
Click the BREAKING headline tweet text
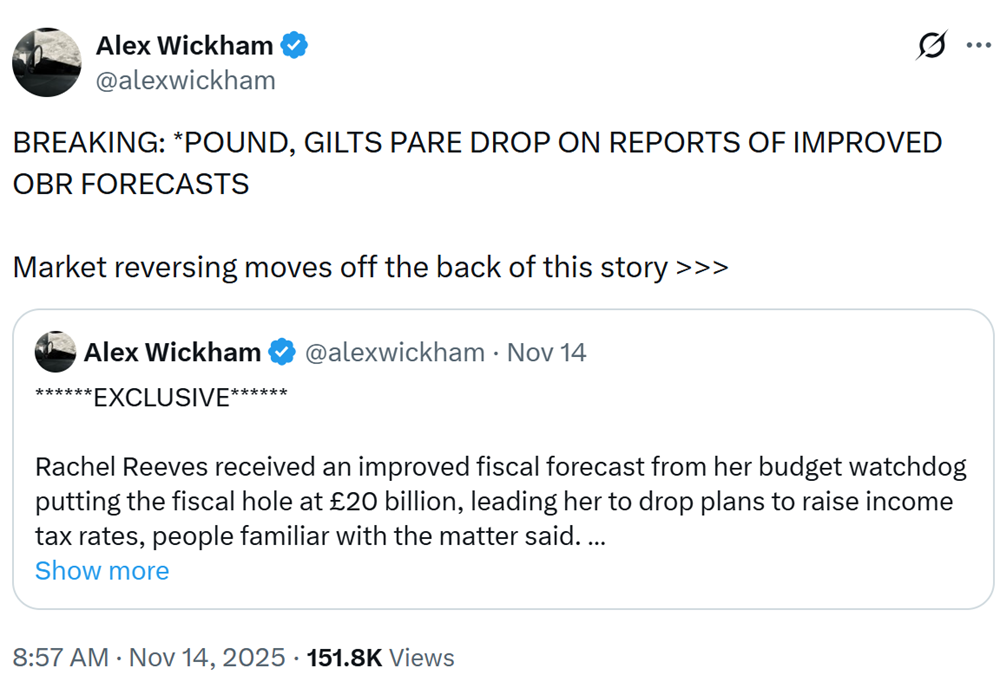point(476,143)
